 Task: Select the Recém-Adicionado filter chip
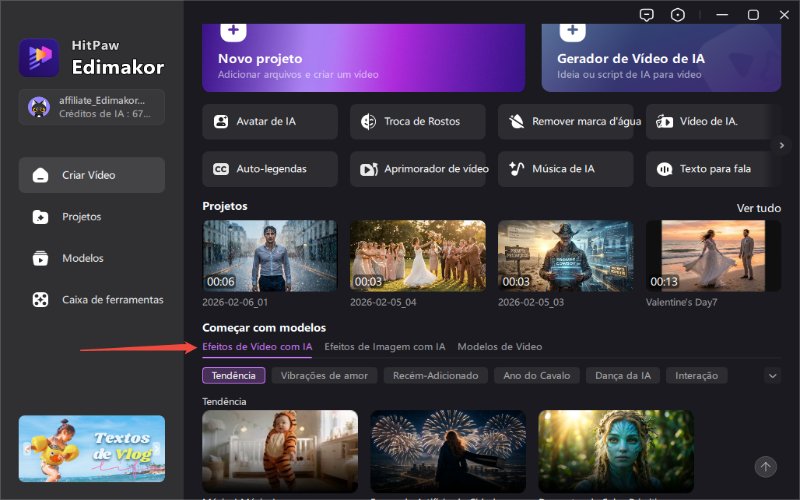(436, 376)
